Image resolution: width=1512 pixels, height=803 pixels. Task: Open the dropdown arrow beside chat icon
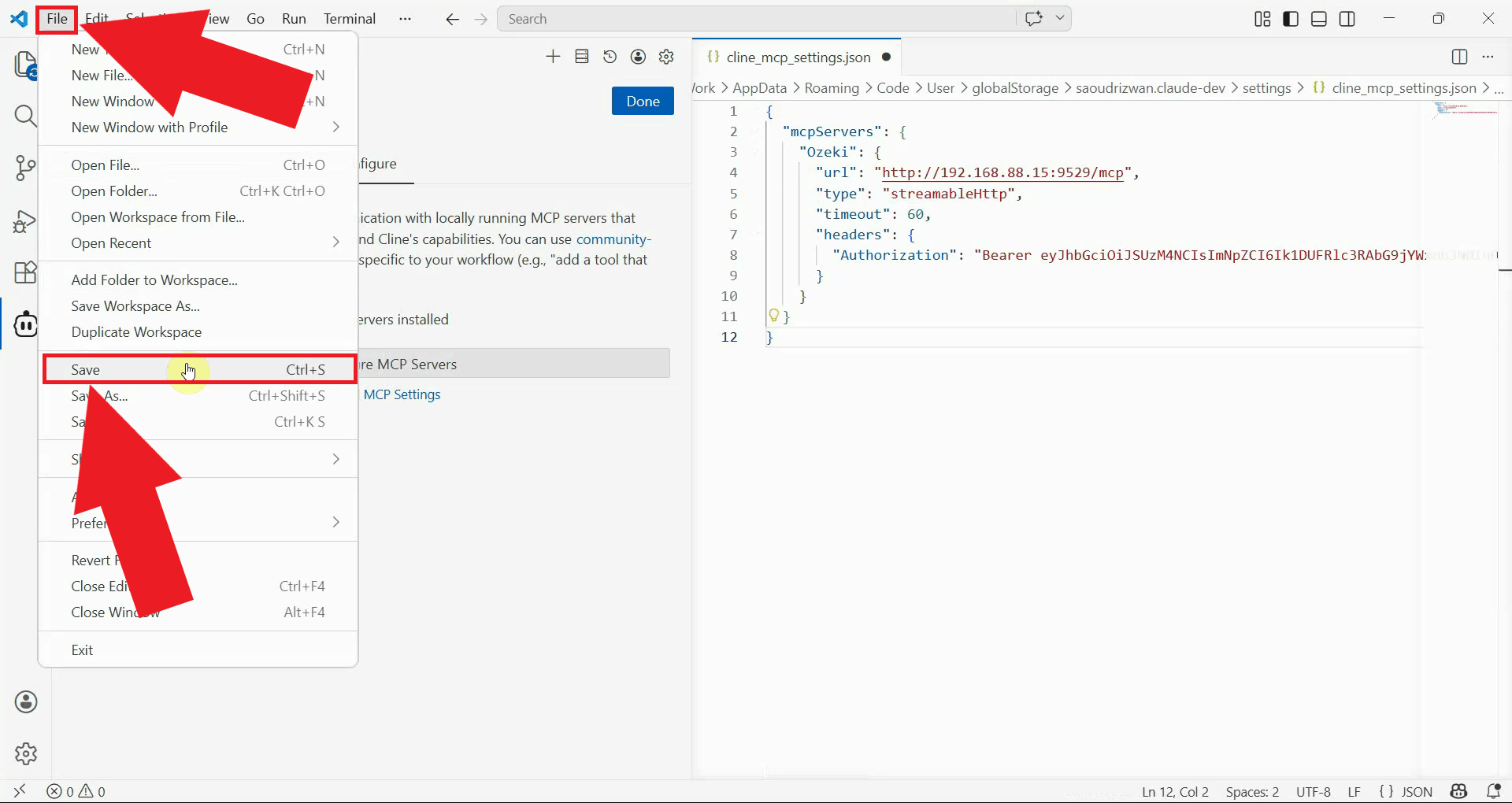click(x=1060, y=18)
